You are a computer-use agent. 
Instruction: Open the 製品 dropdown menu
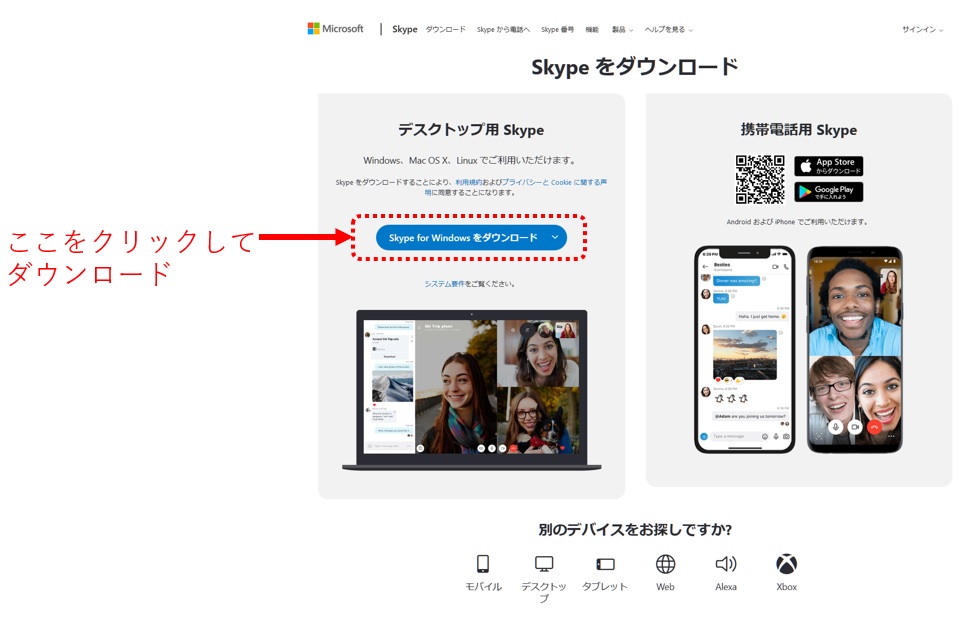623,30
